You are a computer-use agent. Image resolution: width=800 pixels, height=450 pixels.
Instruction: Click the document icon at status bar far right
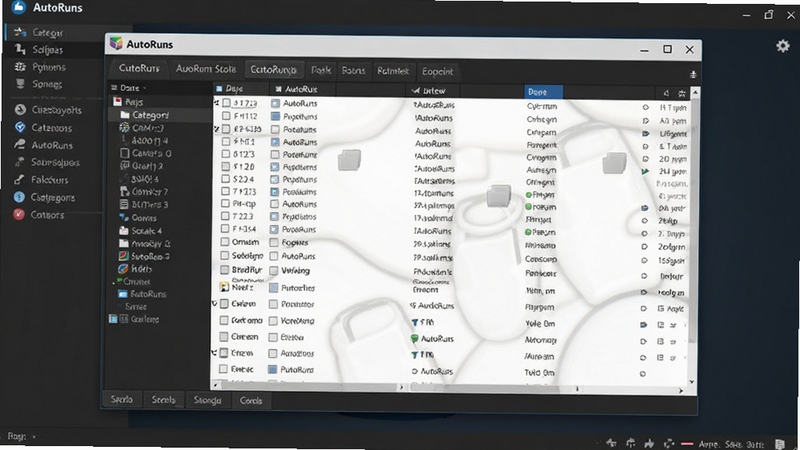[780, 444]
